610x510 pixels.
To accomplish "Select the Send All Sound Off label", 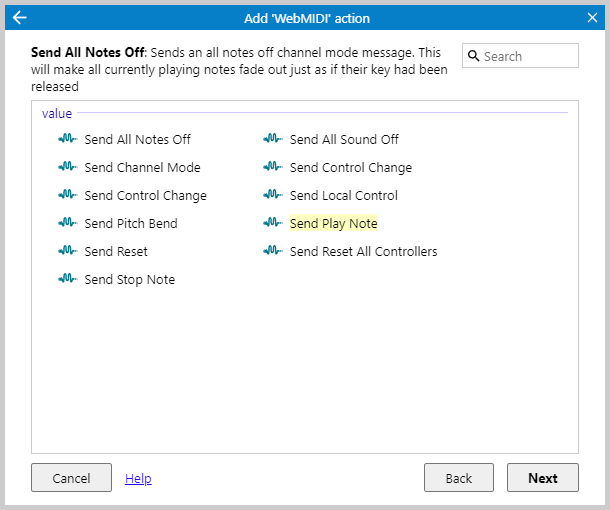I will pyautogui.click(x=344, y=140).
